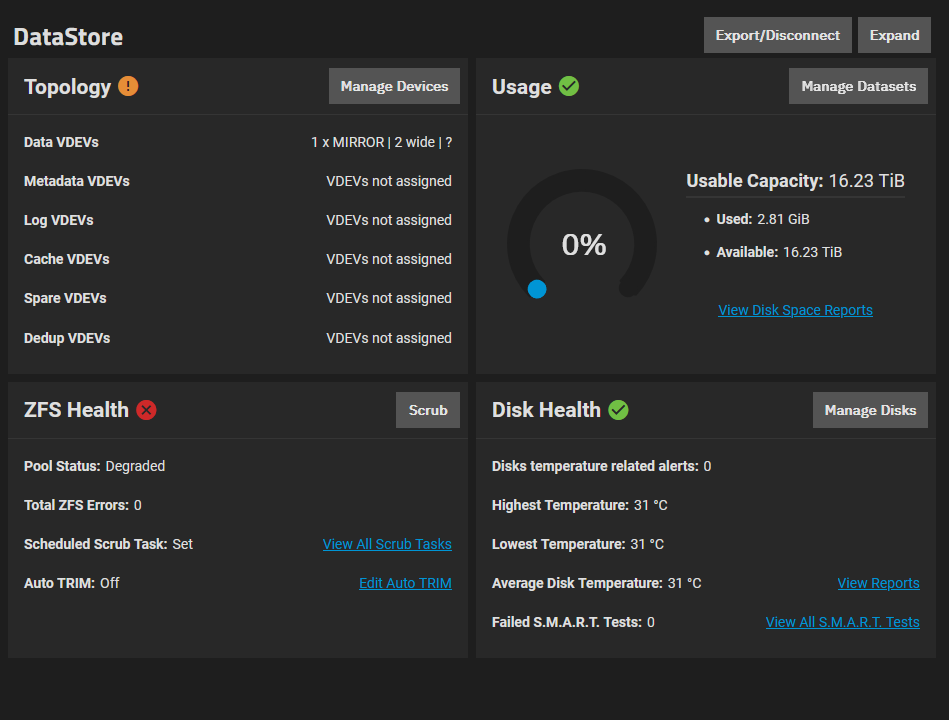Click the Data VDEVs label
Screen dimensions: 949x720
click(x=61, y=142)
